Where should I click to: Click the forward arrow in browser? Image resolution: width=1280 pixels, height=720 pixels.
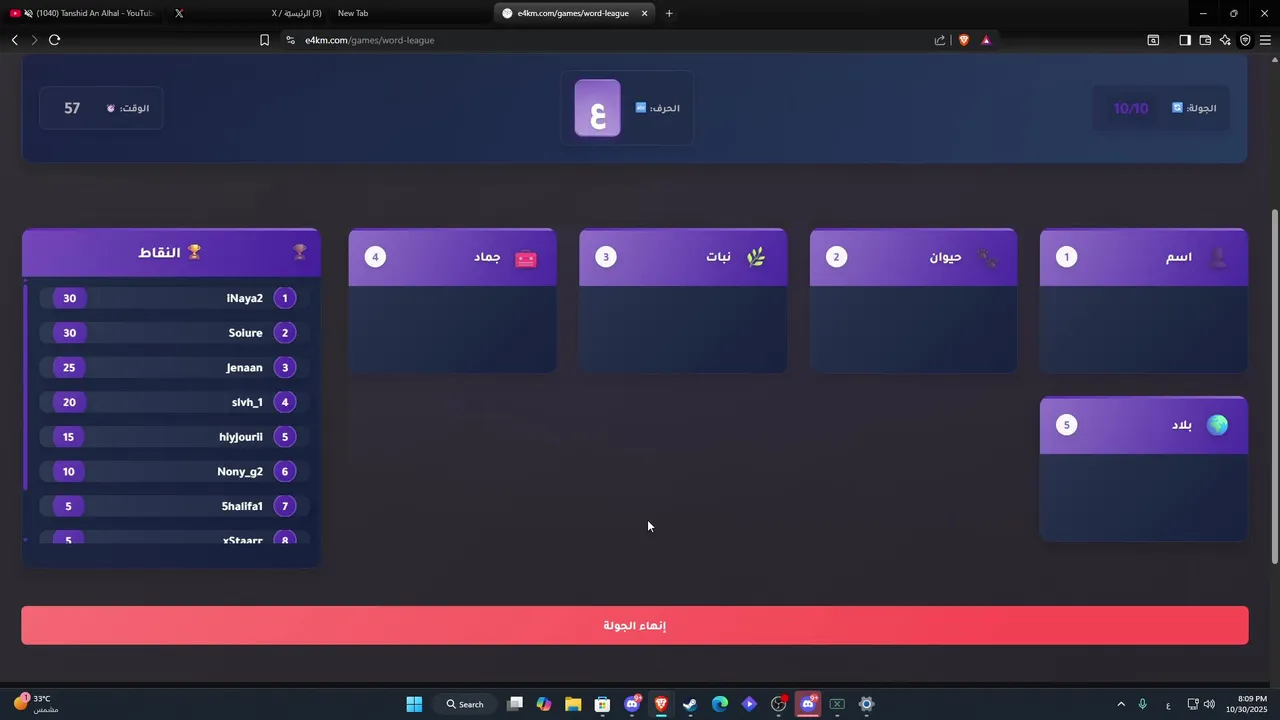(34, 40)
